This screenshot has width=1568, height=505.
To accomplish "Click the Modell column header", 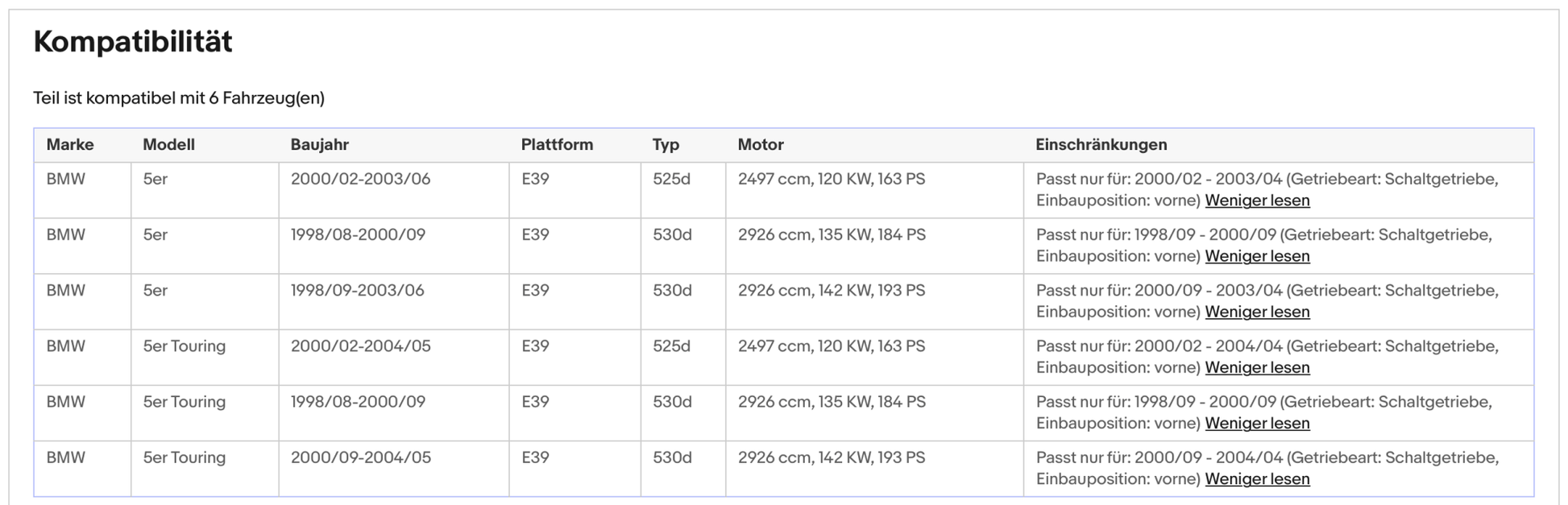I will click(168, 145).
